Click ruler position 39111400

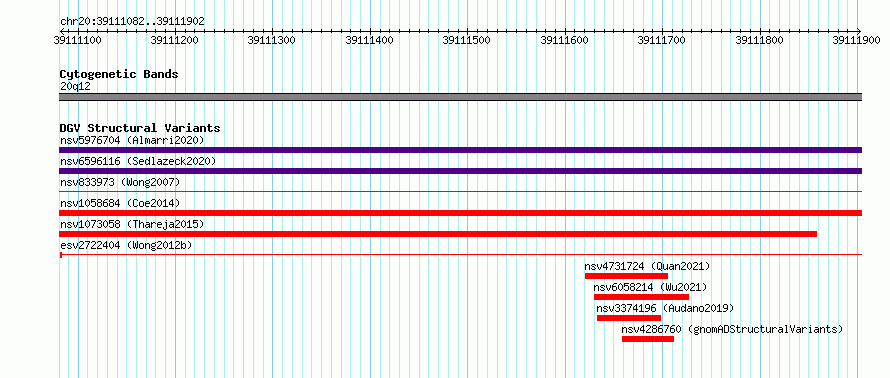(x=370, y=40)
